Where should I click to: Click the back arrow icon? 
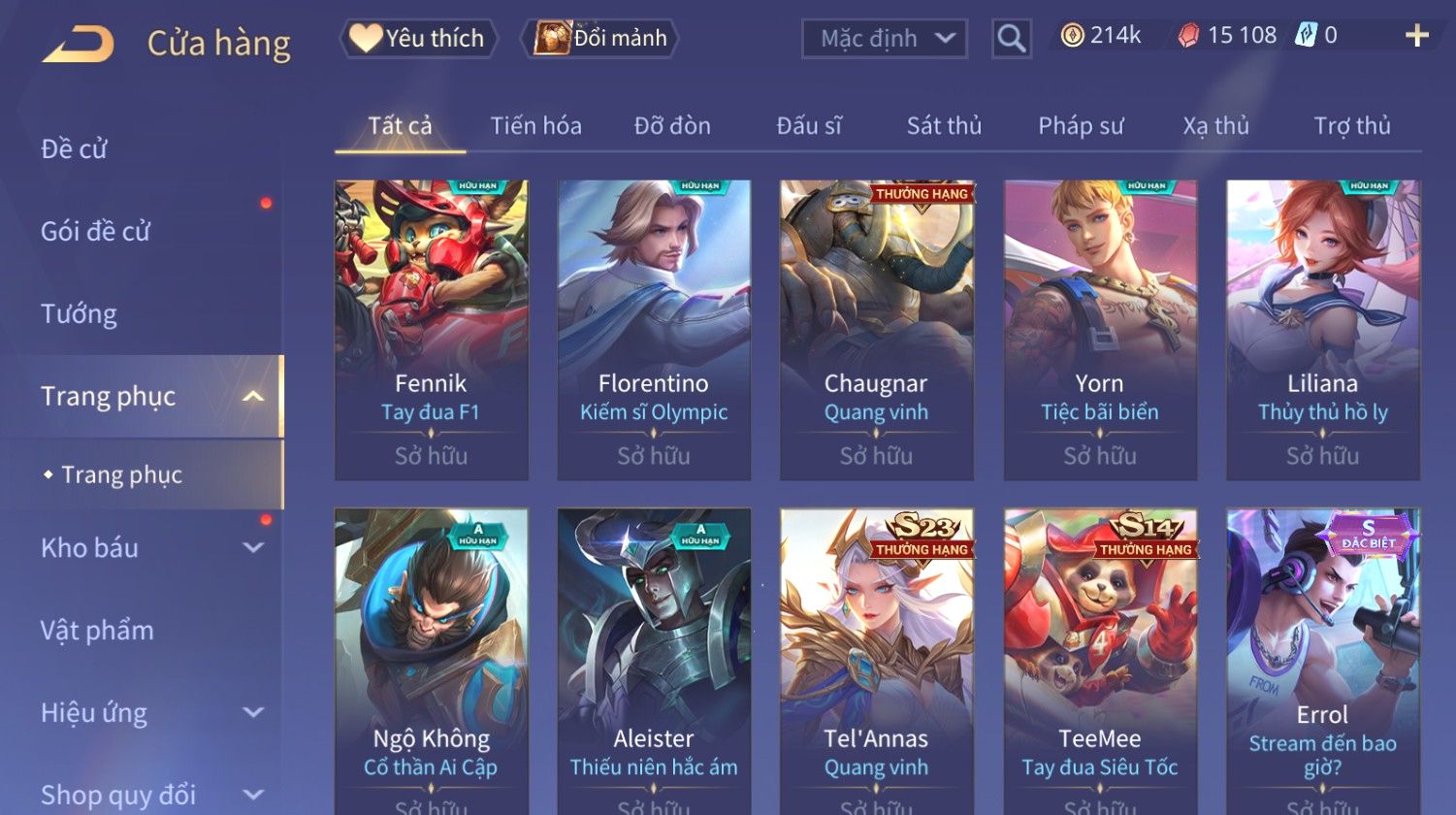click(x=79, y=44)
